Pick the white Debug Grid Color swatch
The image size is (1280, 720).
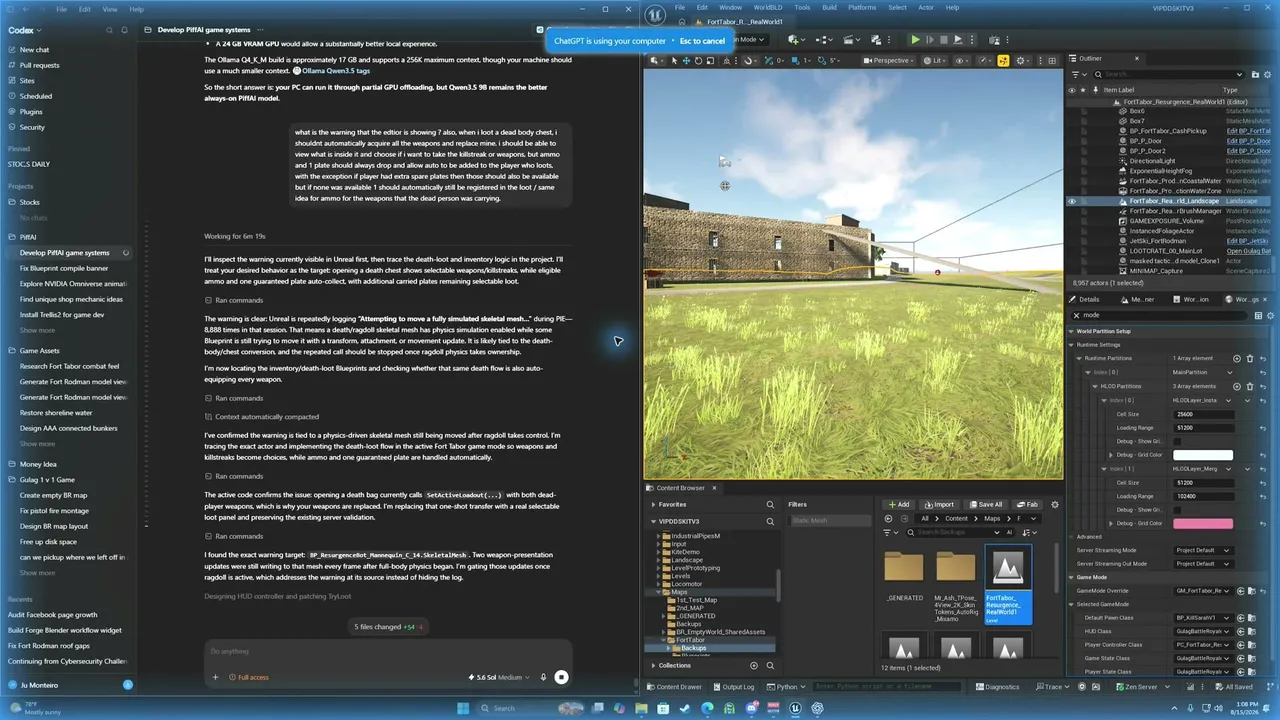point(1203,455)
